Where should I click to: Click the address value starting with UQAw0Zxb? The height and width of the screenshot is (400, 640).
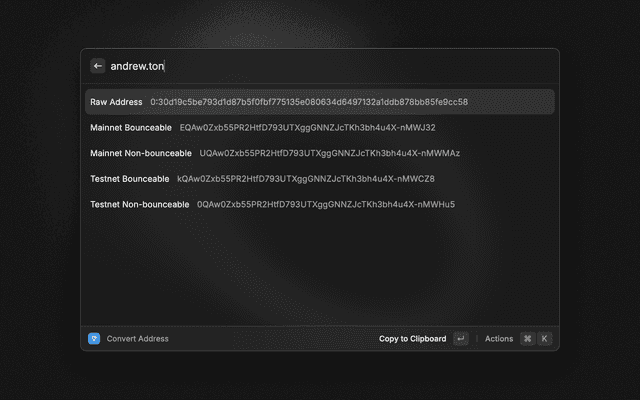[329, 153]
